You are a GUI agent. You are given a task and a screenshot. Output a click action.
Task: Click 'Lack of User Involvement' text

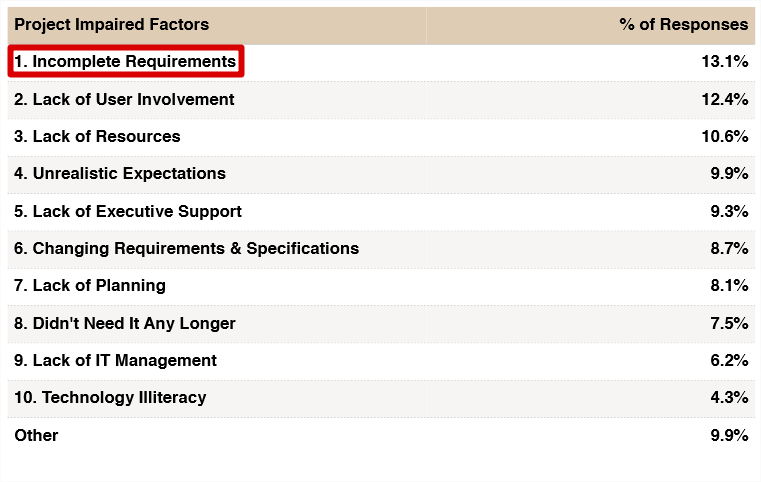point(124,99)
